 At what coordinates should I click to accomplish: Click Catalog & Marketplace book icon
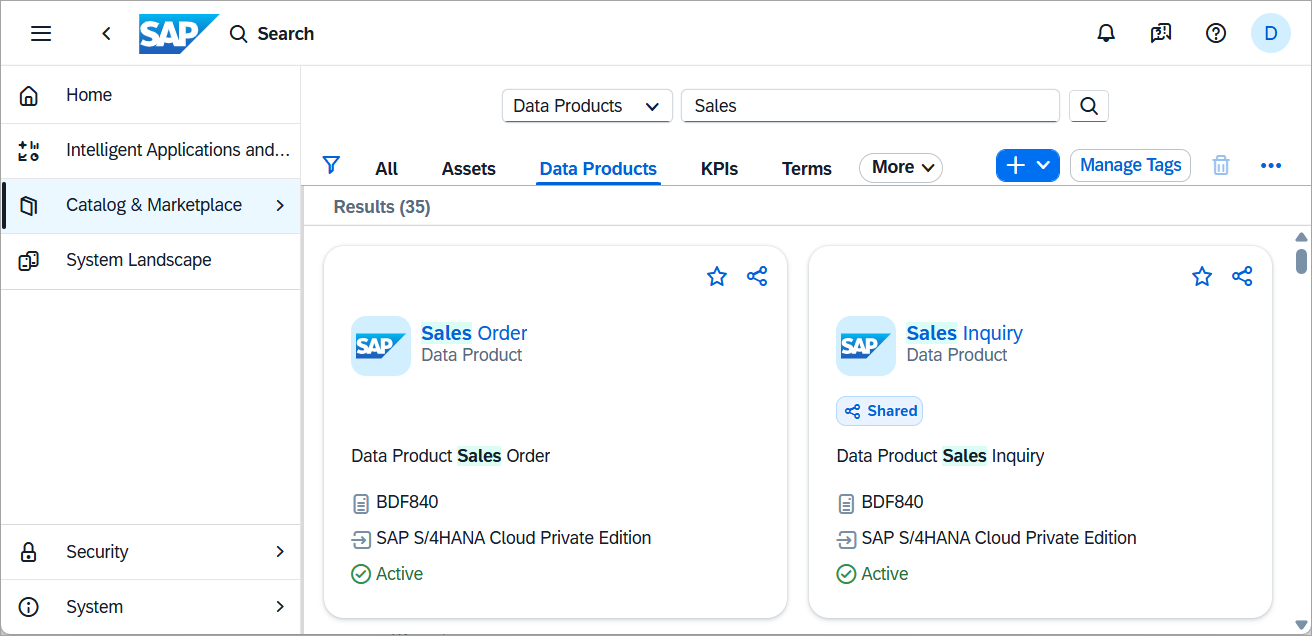tap(29, 206)
